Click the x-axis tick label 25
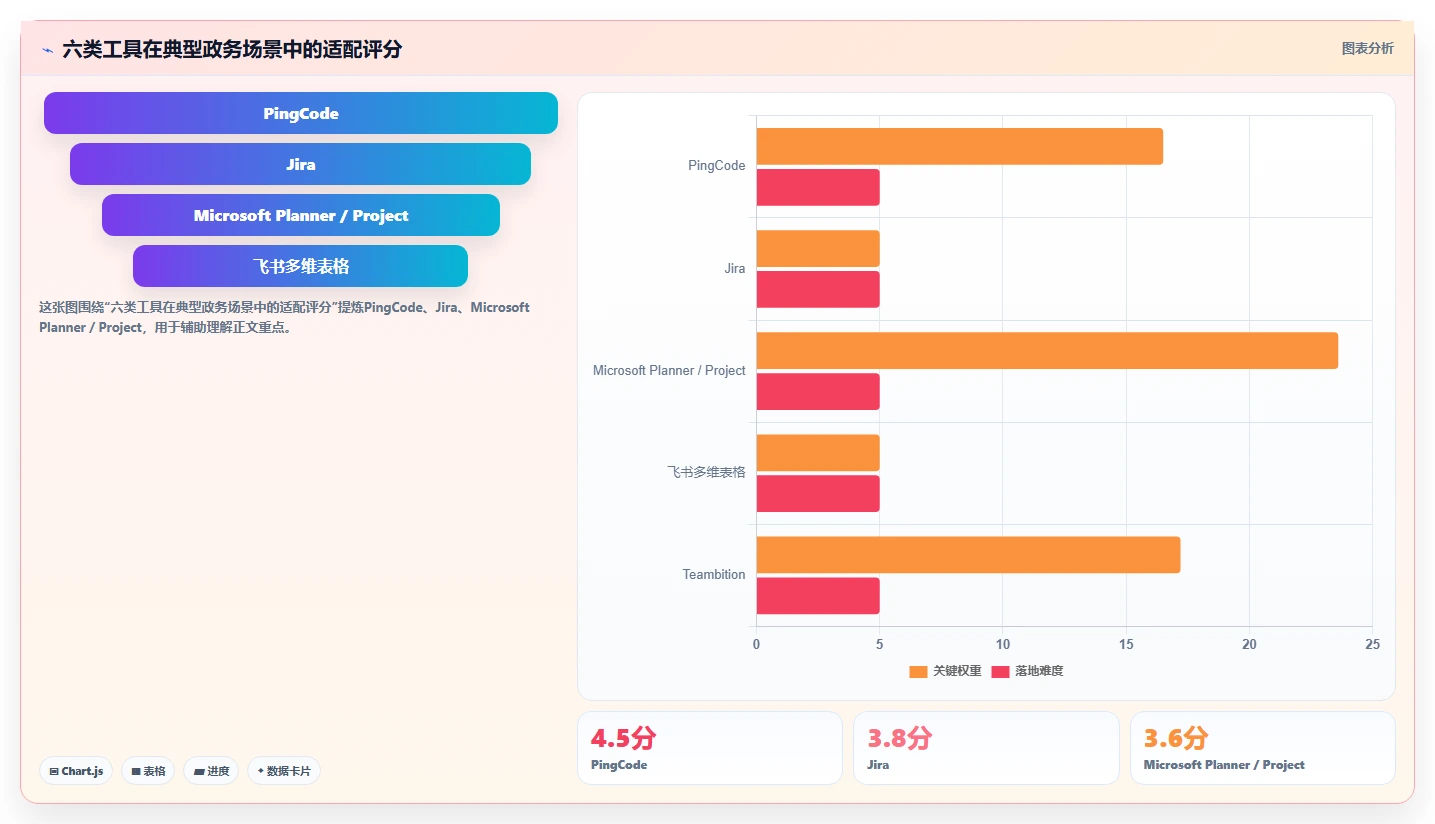The width and height of the screenshot is (1435, 824). [1372, 645]
